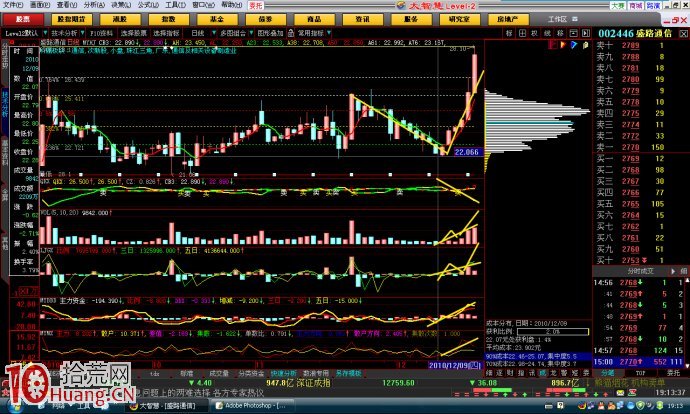The image size is (690, 414).
Task: Select the 基金 category button
Action: [x=217, y=19]
